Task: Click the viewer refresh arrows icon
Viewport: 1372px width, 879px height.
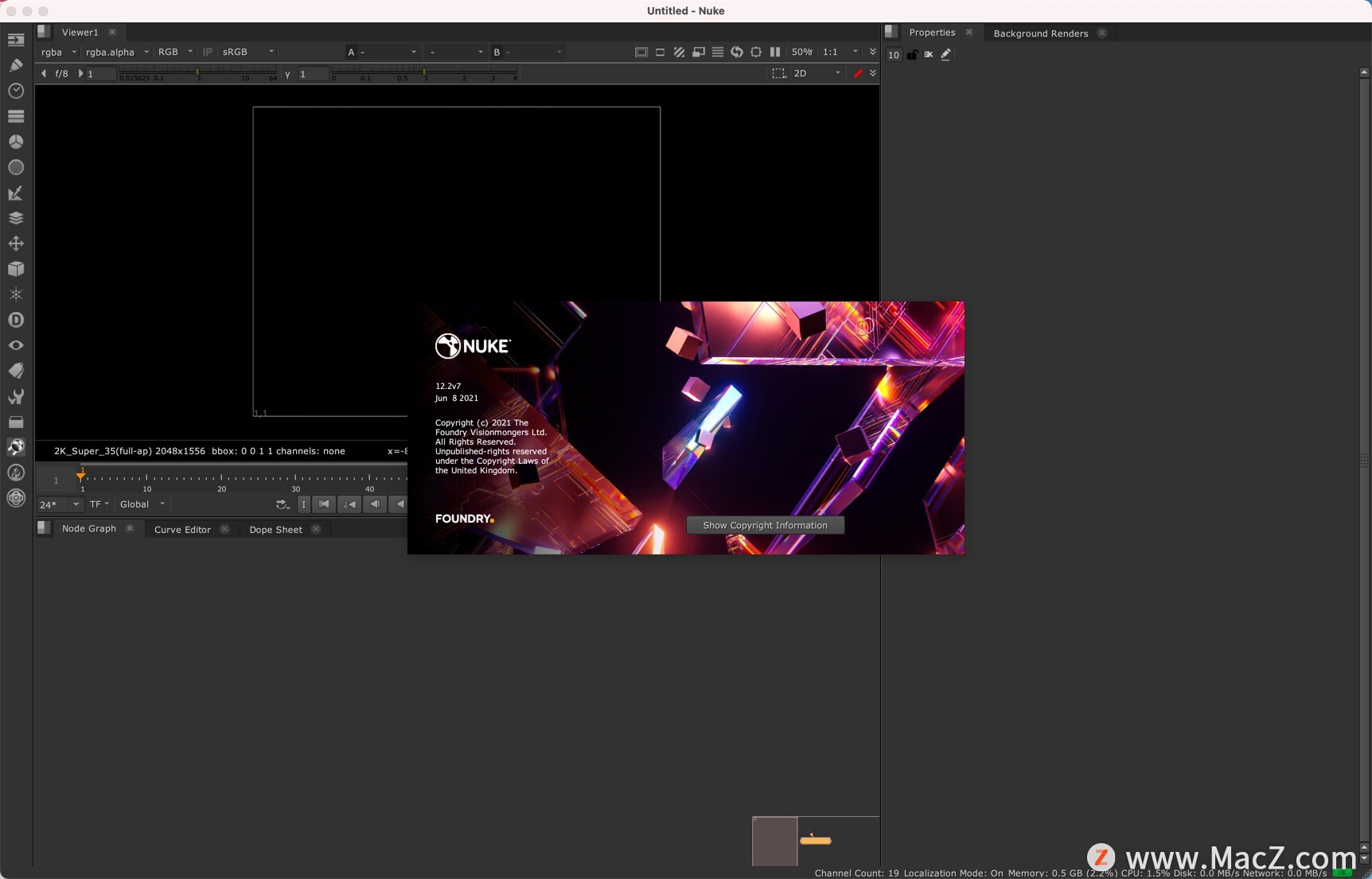Action: tap(737, 52)
